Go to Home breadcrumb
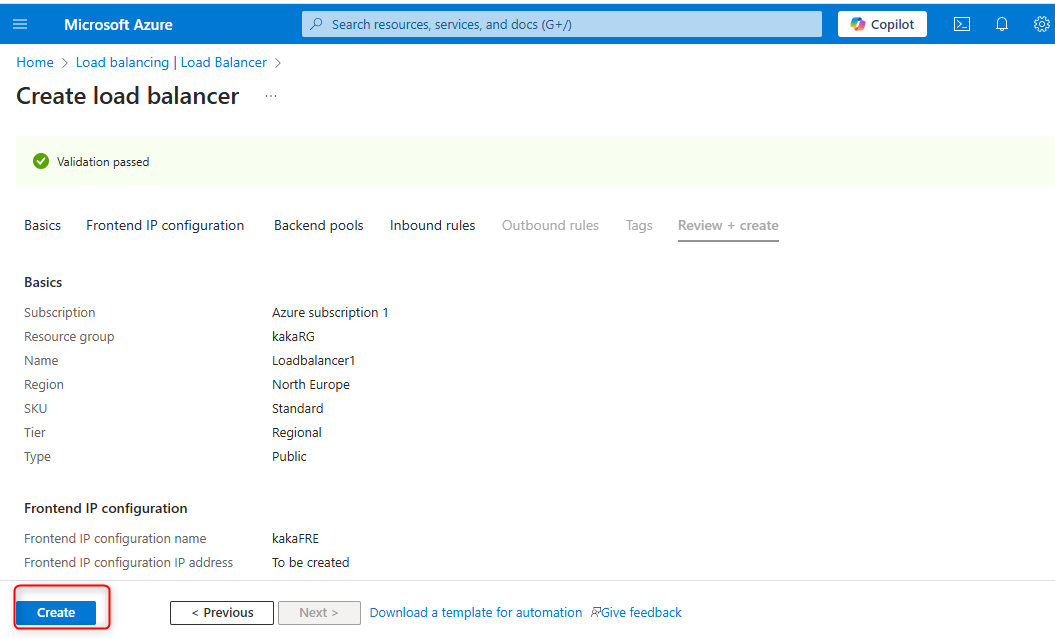The height and width of the screenshot is (638, 1055). [x=35, y=63]
